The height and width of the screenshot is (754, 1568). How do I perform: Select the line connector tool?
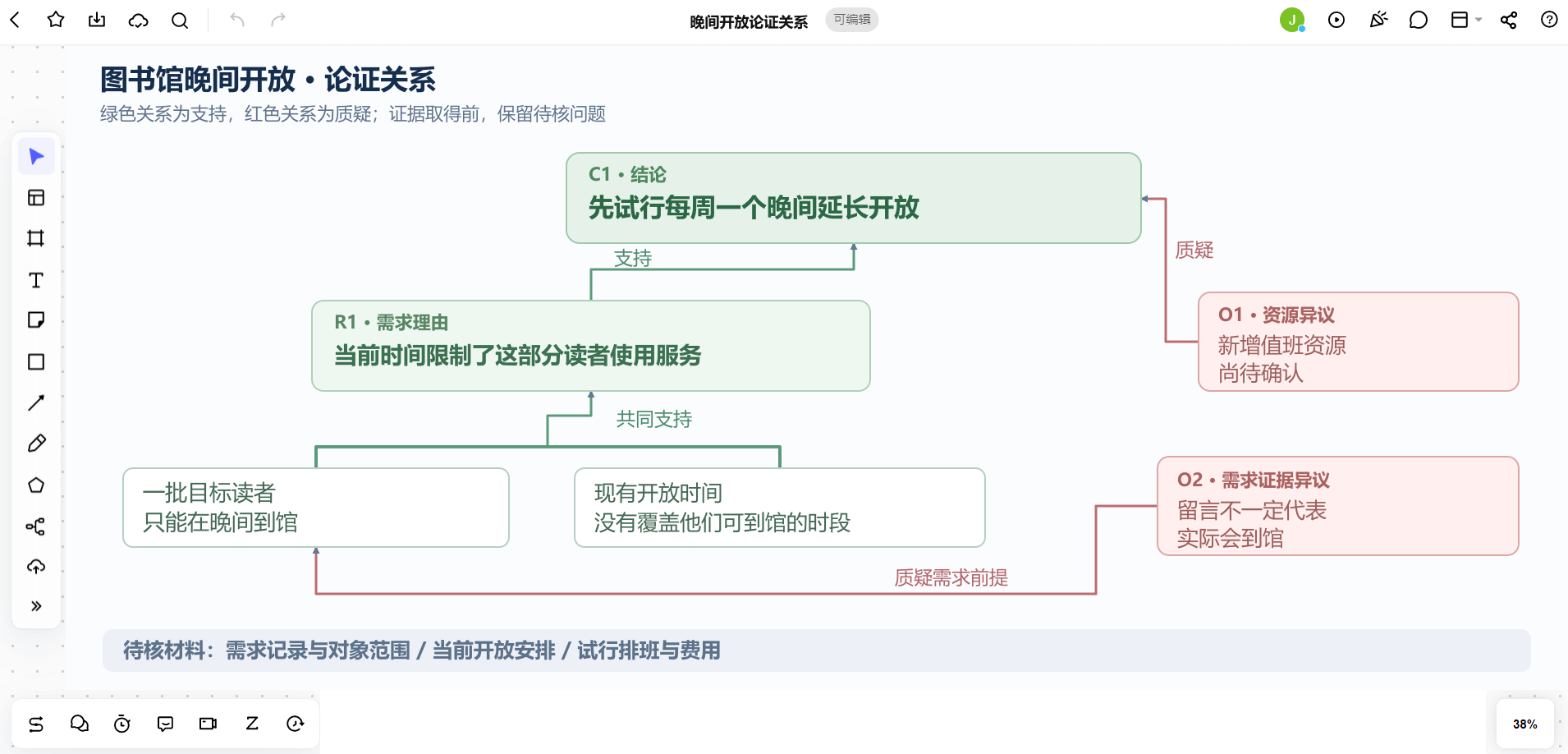click(36, 402)
